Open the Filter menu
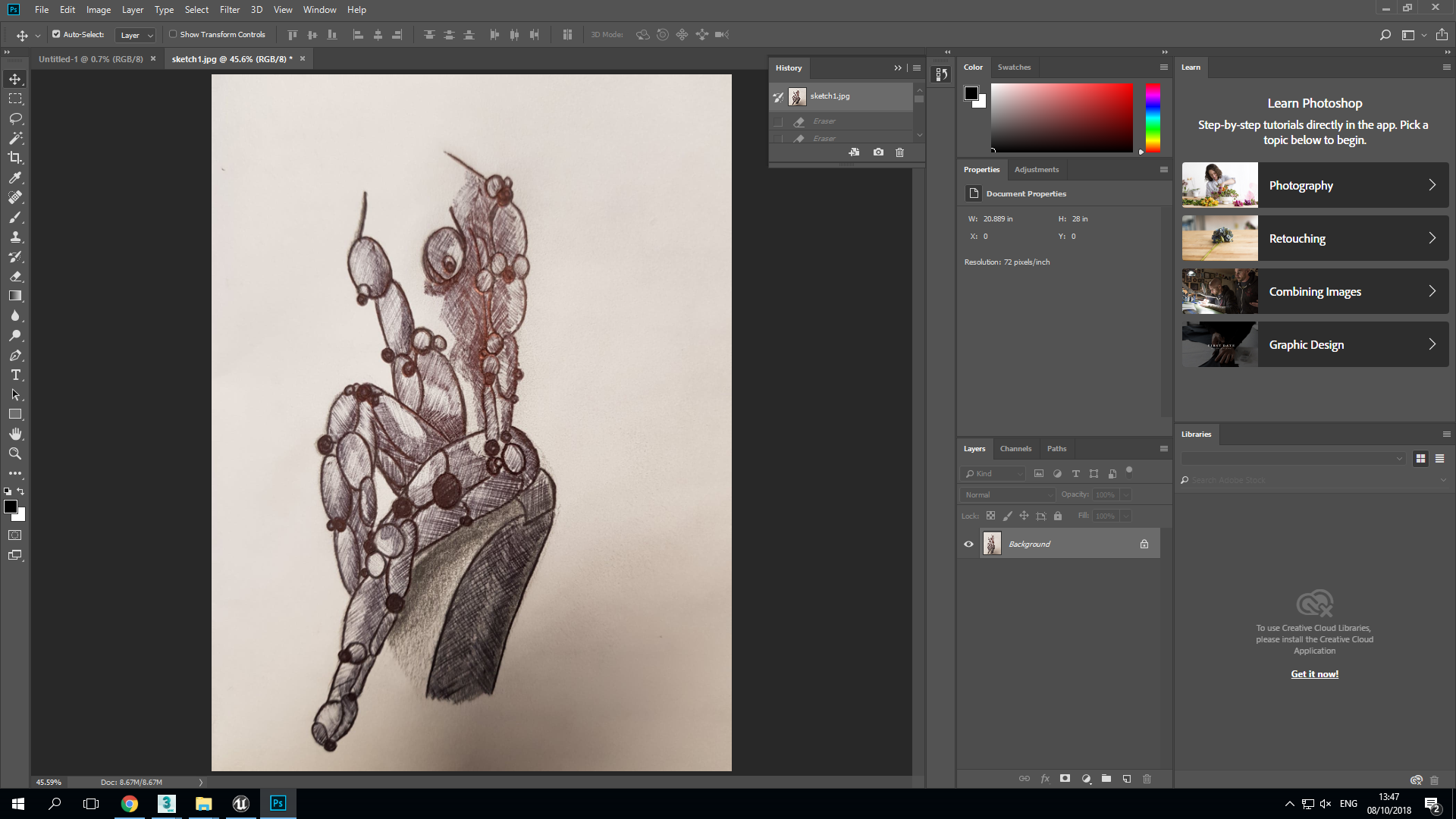The height and width of the screenshot is (819, 1456). [x=229, y=10]
